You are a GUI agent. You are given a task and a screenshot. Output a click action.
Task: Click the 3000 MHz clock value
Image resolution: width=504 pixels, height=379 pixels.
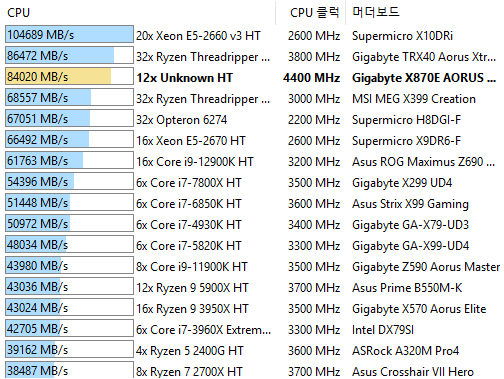[x=314, y=99]
